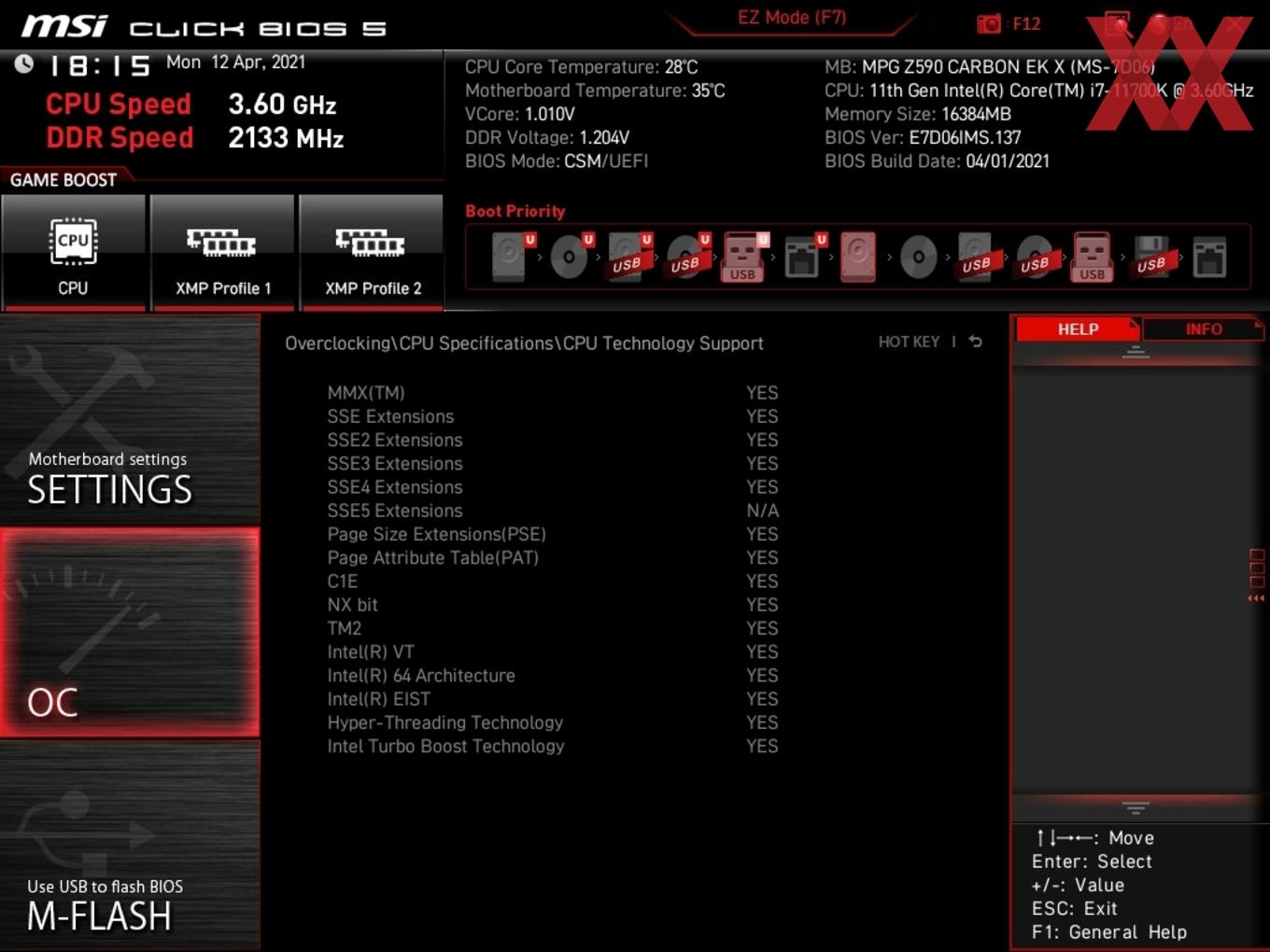The width and height of the screenshot is (1270, 952).
Task: Click the BIOS Mode CSM/UEFI value
Action: click(606, 161)
